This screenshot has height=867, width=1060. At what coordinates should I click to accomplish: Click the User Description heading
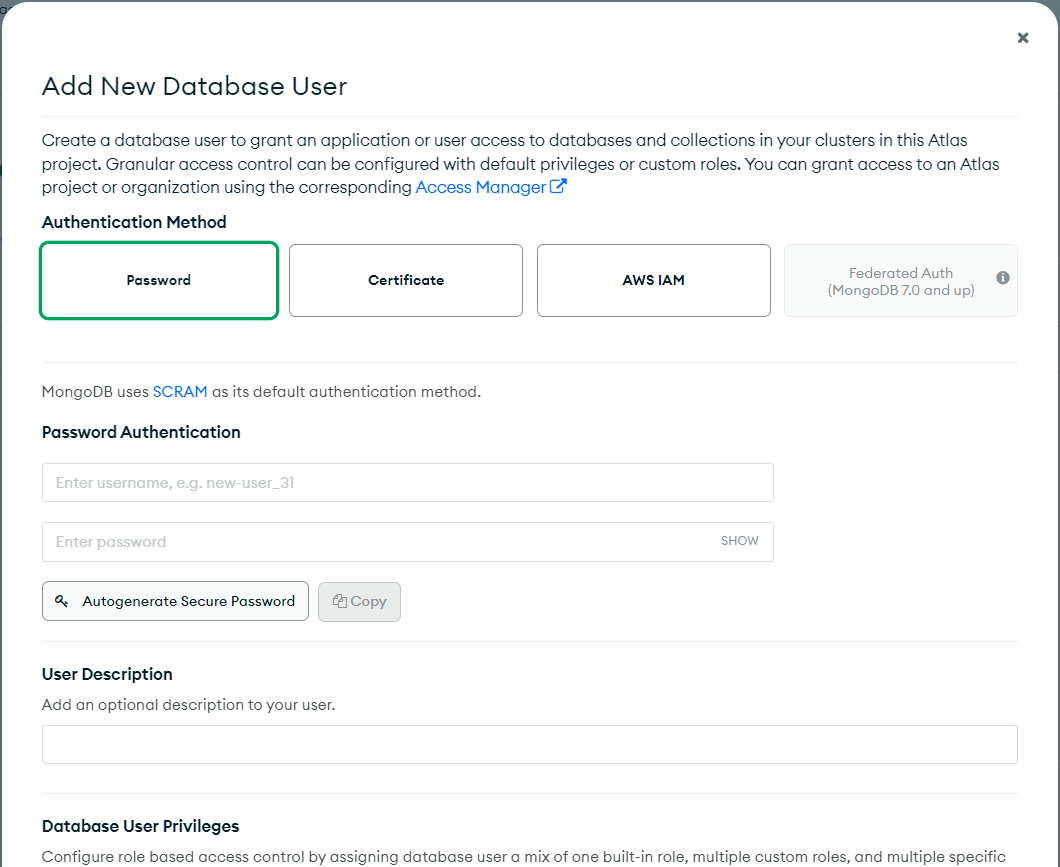[x=107, y=674]
